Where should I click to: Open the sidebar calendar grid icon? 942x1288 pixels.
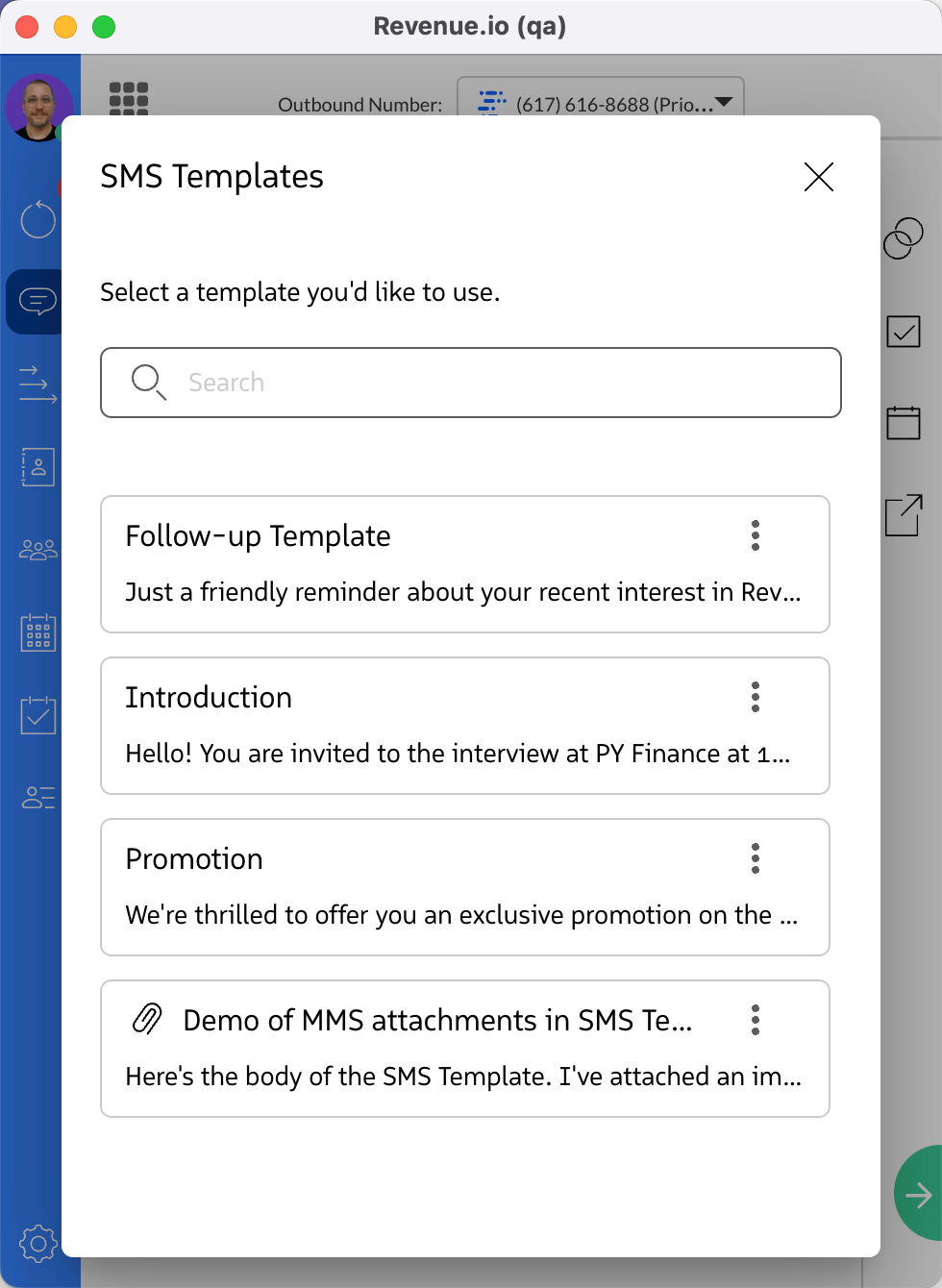[38, 632]
